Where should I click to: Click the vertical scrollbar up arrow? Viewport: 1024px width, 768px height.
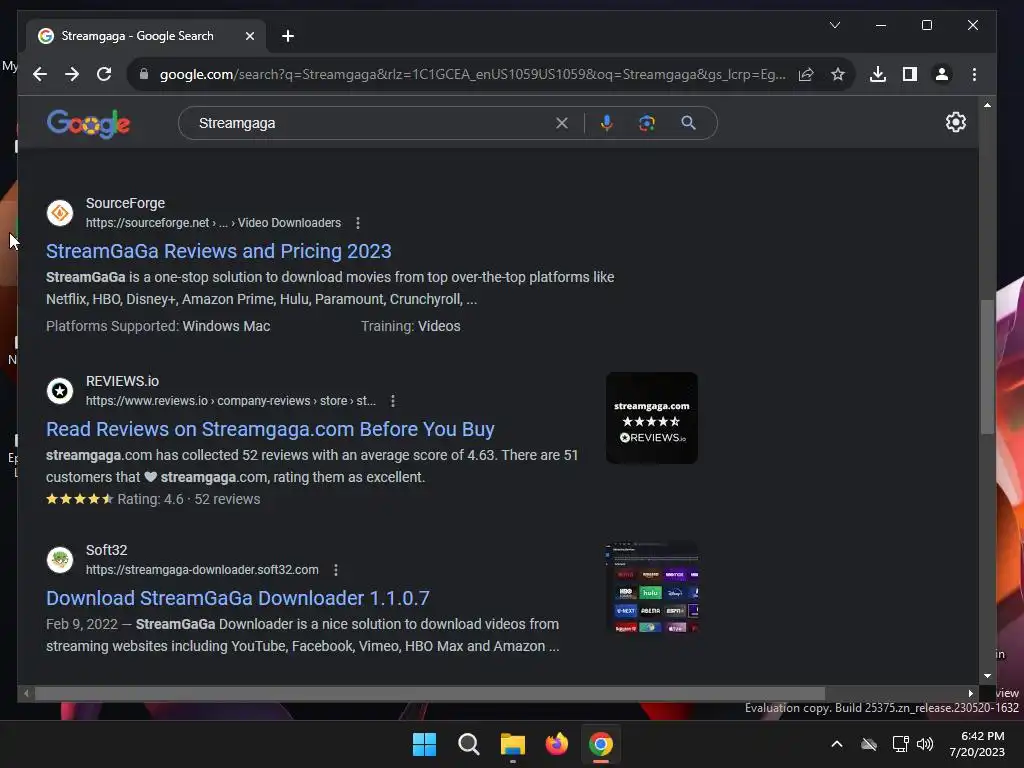(987, 104)
